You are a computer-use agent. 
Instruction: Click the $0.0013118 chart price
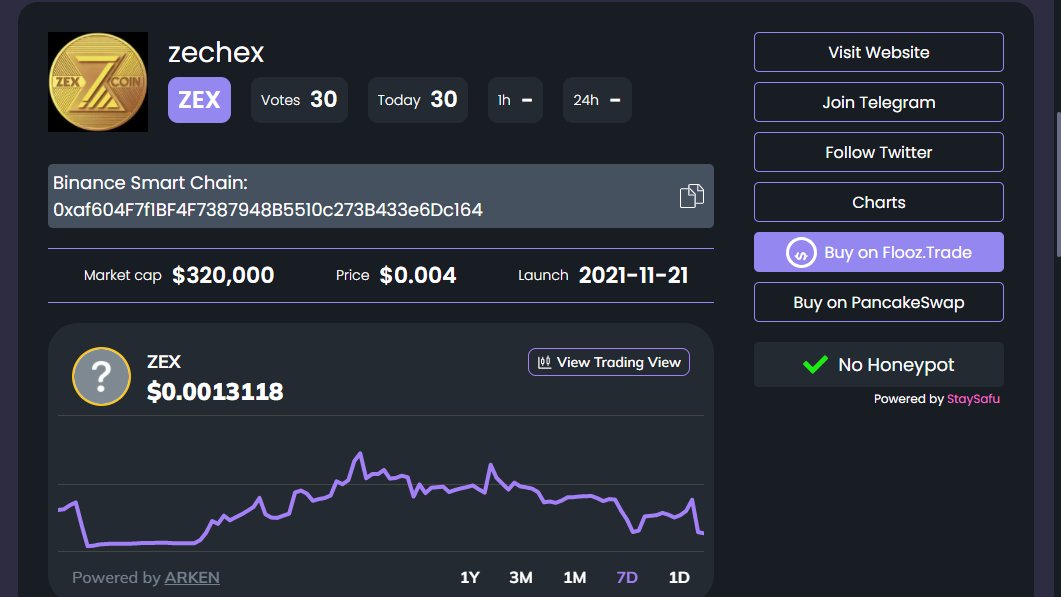pyautogui.click(x=215, y=391)
